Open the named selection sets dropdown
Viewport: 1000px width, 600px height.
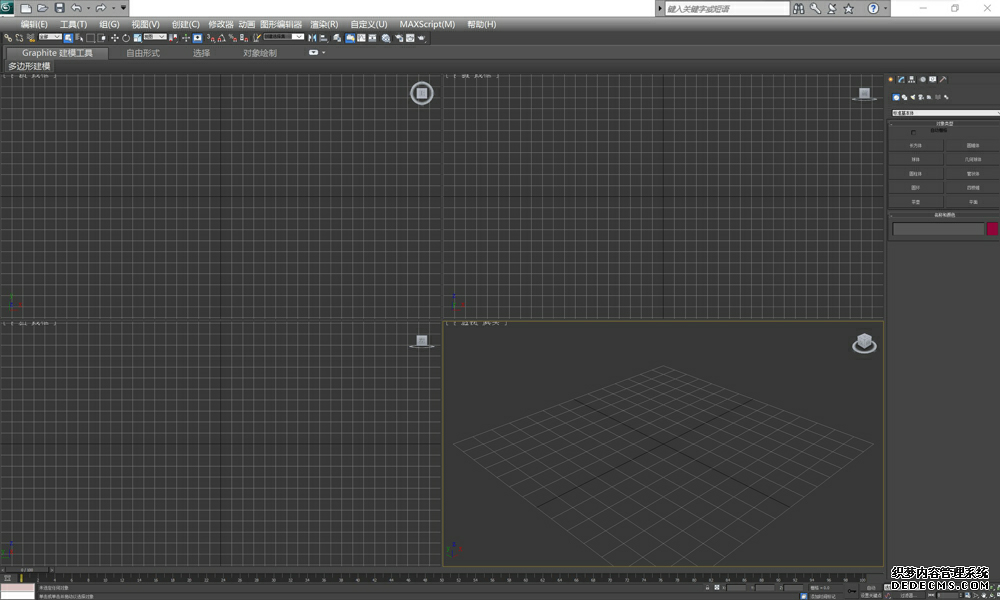coord(283,37)
